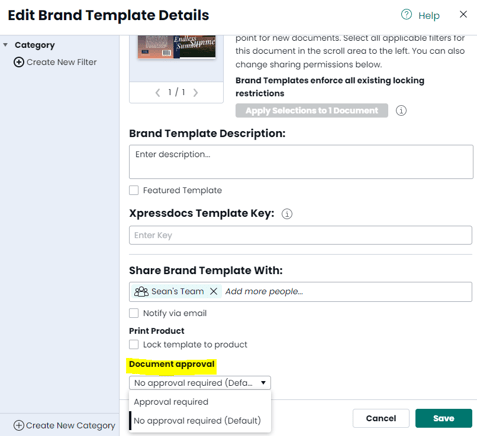Click the plus icon beside Create New Filter
Viewport: 477px width, 436px height.
click(x=19, y=62)
